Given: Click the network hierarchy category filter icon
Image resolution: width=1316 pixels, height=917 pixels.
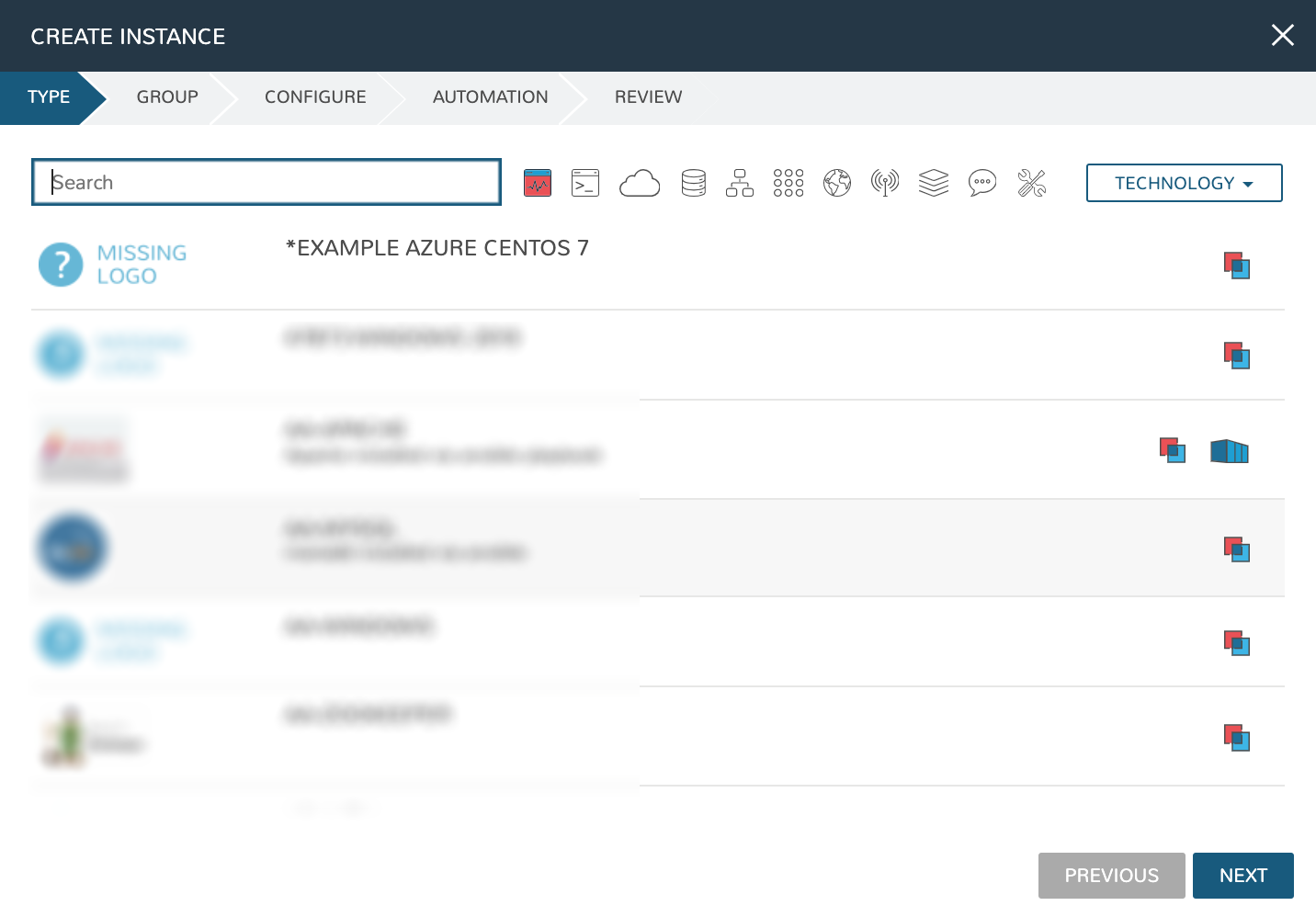Looking at the screenshot, I should [740, 183].
